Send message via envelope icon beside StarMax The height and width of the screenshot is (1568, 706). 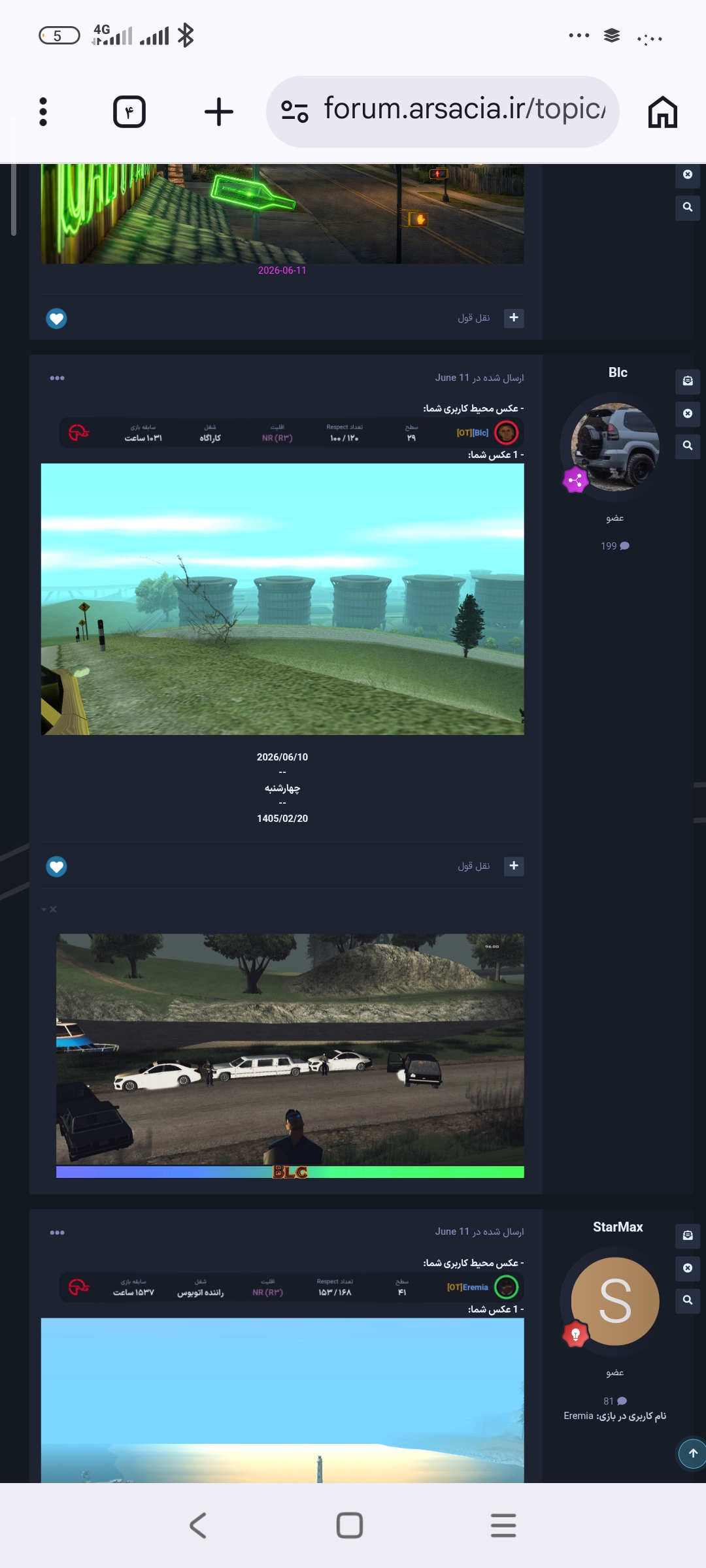688,1235
